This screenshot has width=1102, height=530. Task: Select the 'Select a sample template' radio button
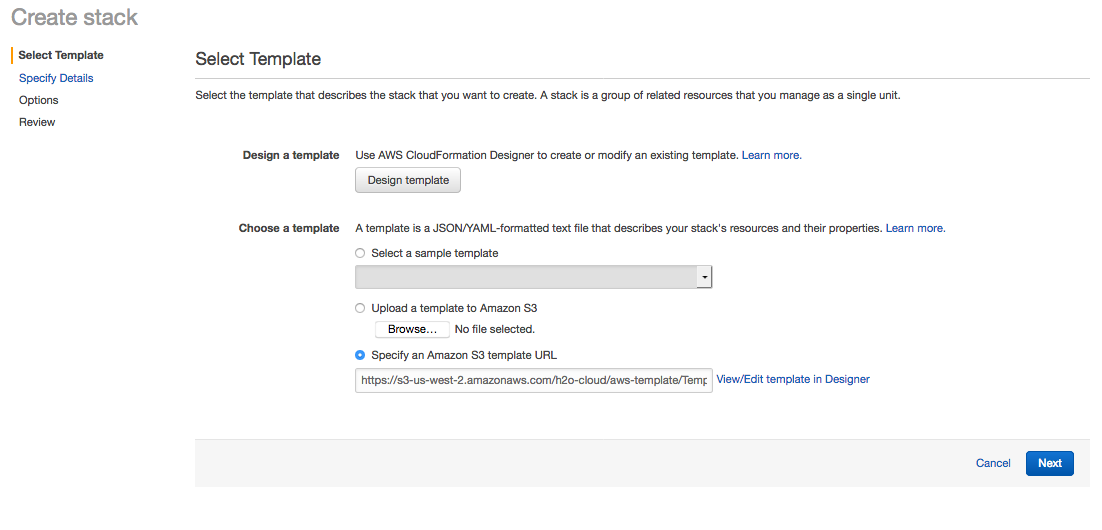coord(360,254)
